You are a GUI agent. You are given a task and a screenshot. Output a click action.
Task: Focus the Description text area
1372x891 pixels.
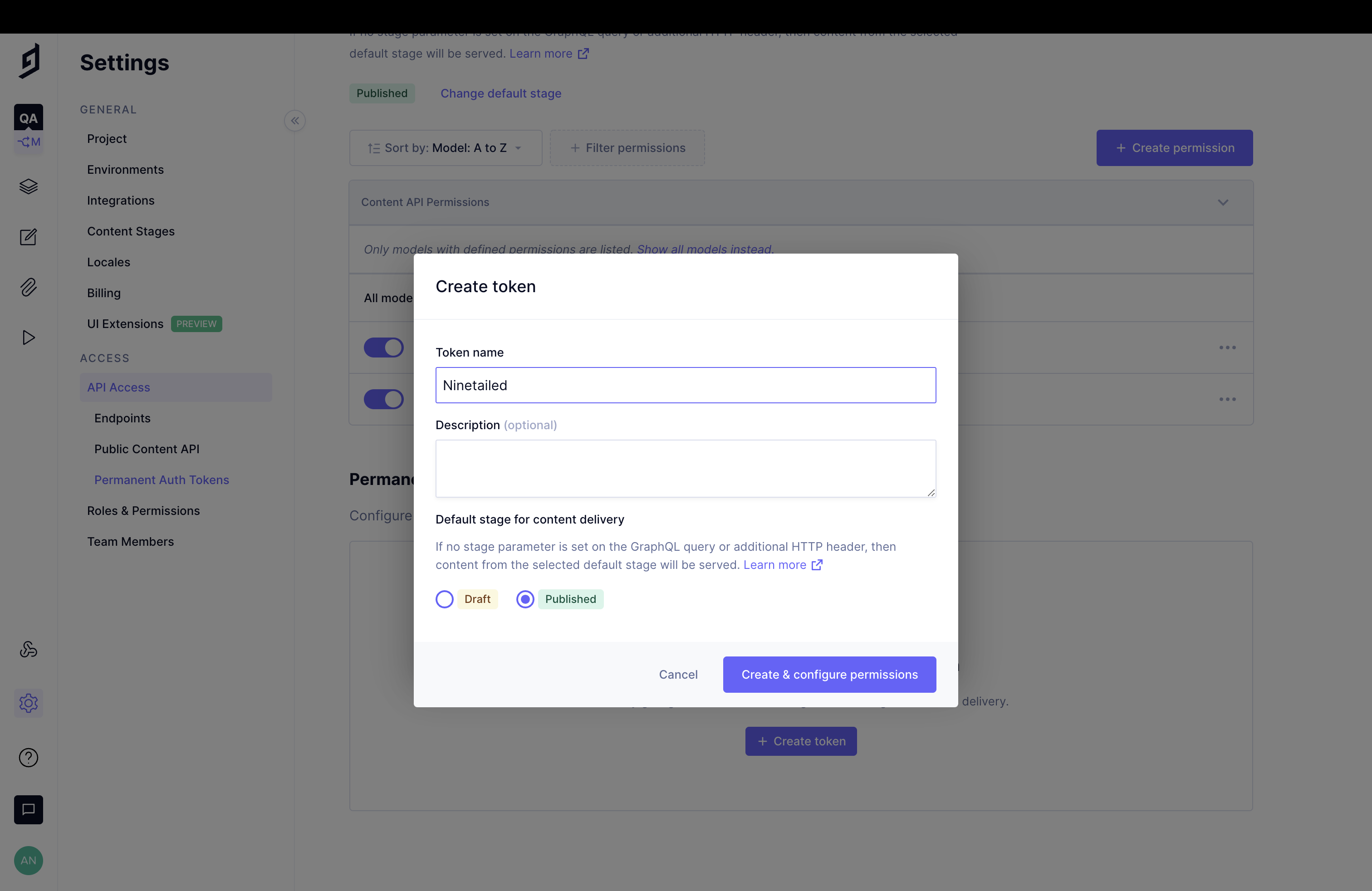[x=686, y=469]
